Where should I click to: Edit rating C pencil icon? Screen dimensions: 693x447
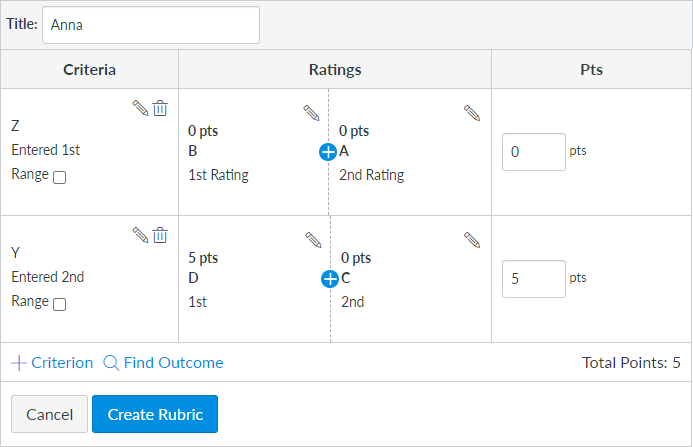pyautogui.click(x=472, y=240)
